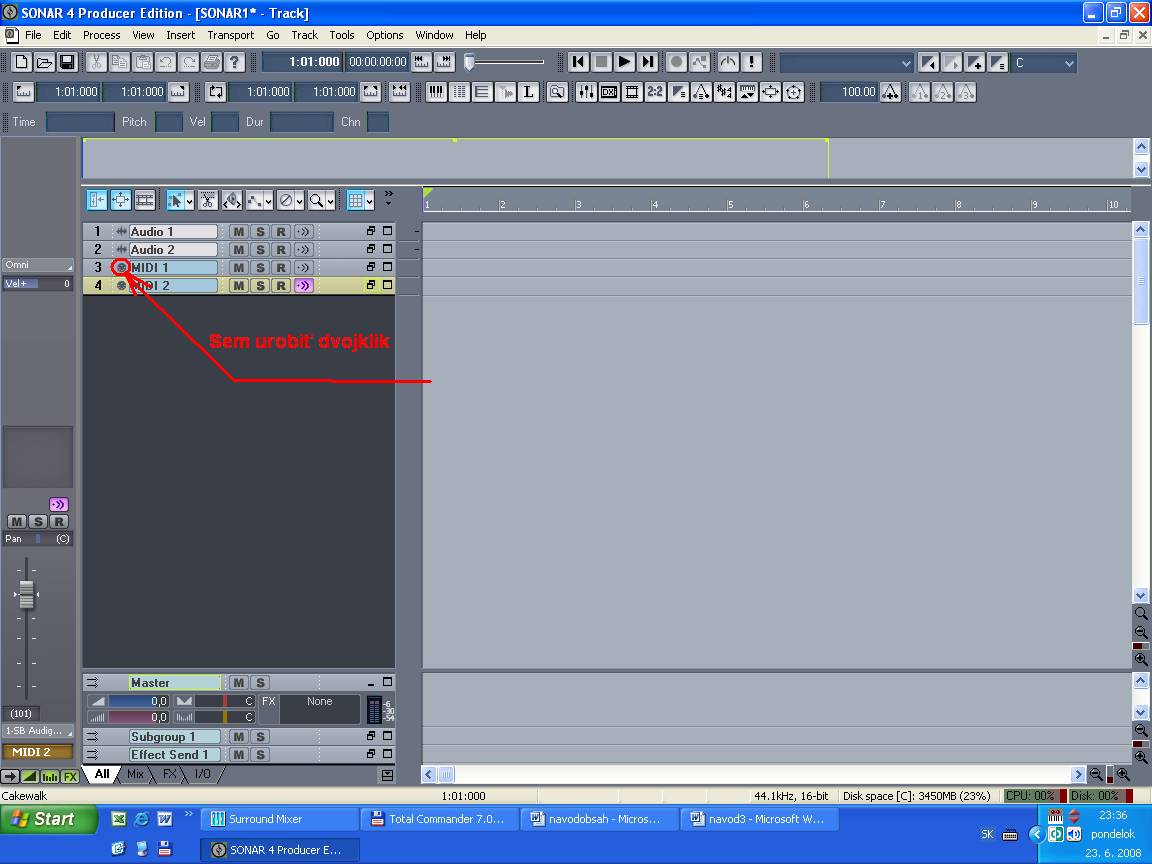Viewport: 1152px width, 864px height.
Task: Click the MIDI 2 track name button in inspector
Action: pyautogui.click(x=37, y=752)
